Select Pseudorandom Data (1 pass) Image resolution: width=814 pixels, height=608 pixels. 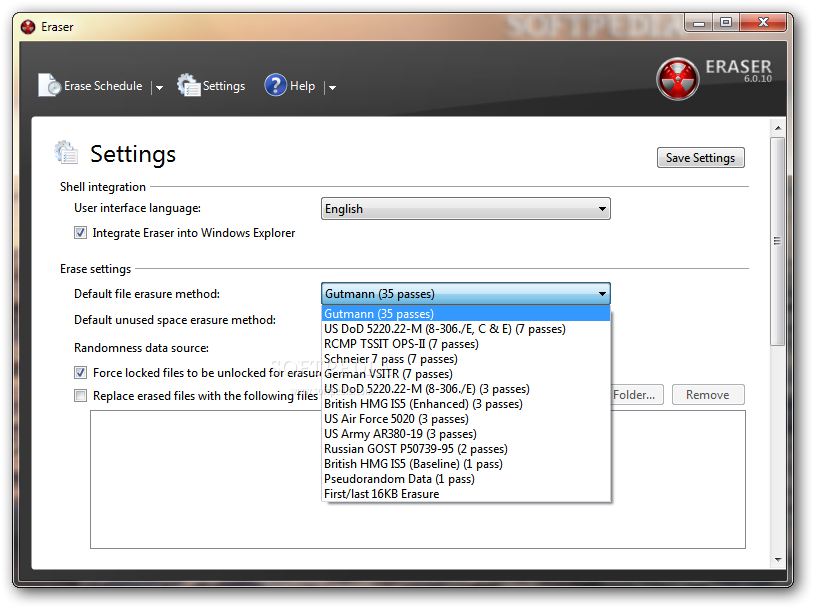pos(466,479)
